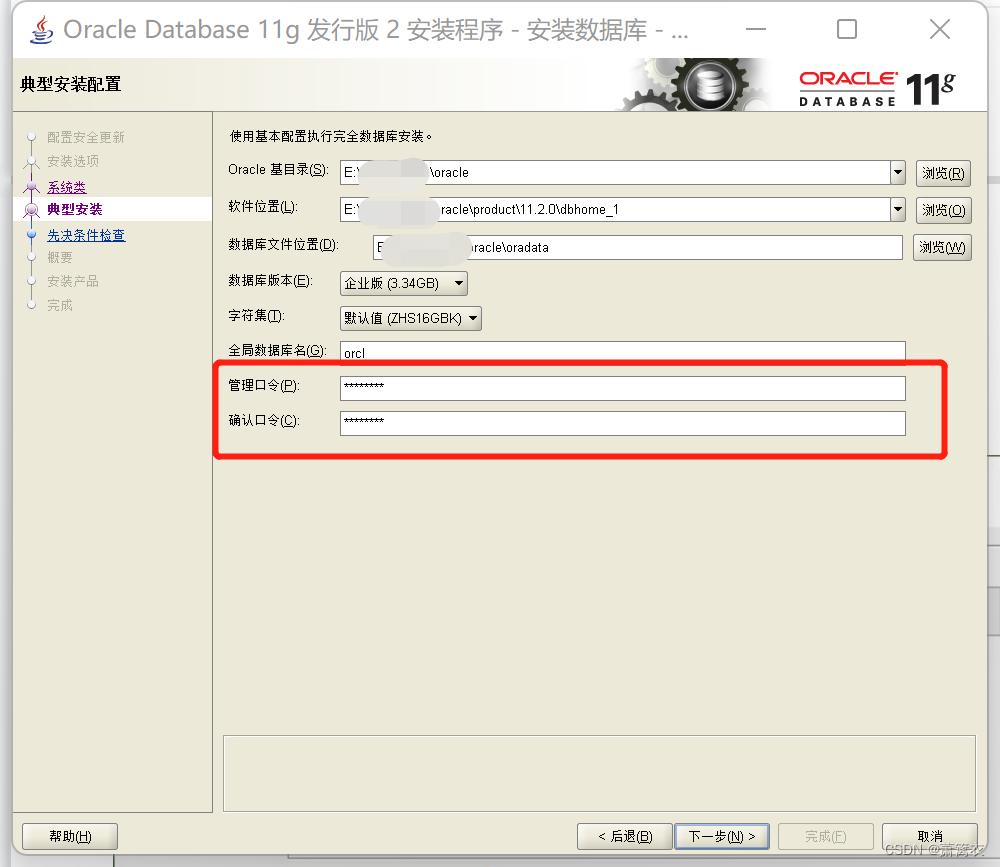This screenshot has width=1000, height=867.
Task: Expand the 字符集 默认值 ZHS16GBK dropdown
Action: [411, 318]
